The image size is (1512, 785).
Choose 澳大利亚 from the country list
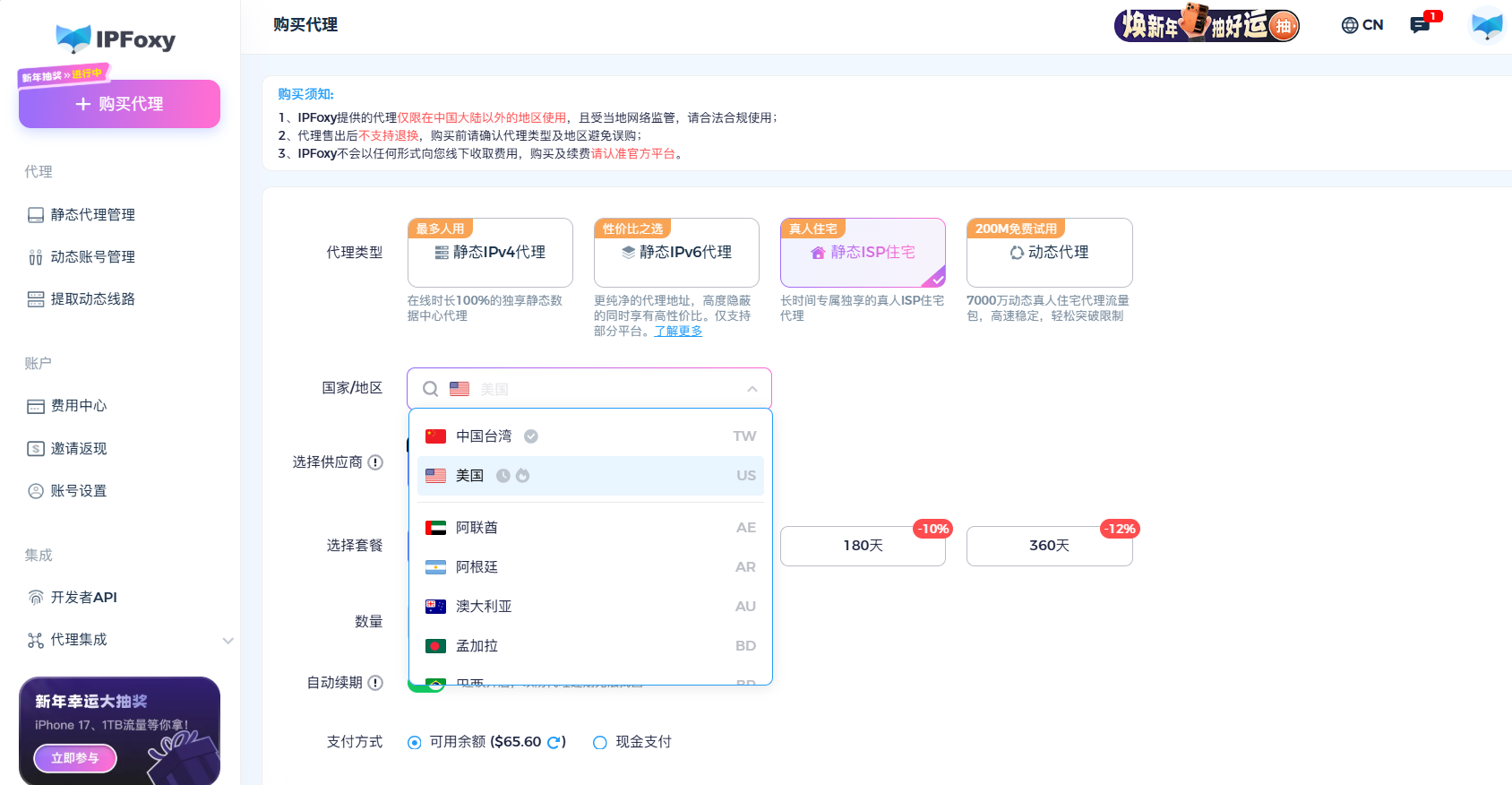point(590,607)
